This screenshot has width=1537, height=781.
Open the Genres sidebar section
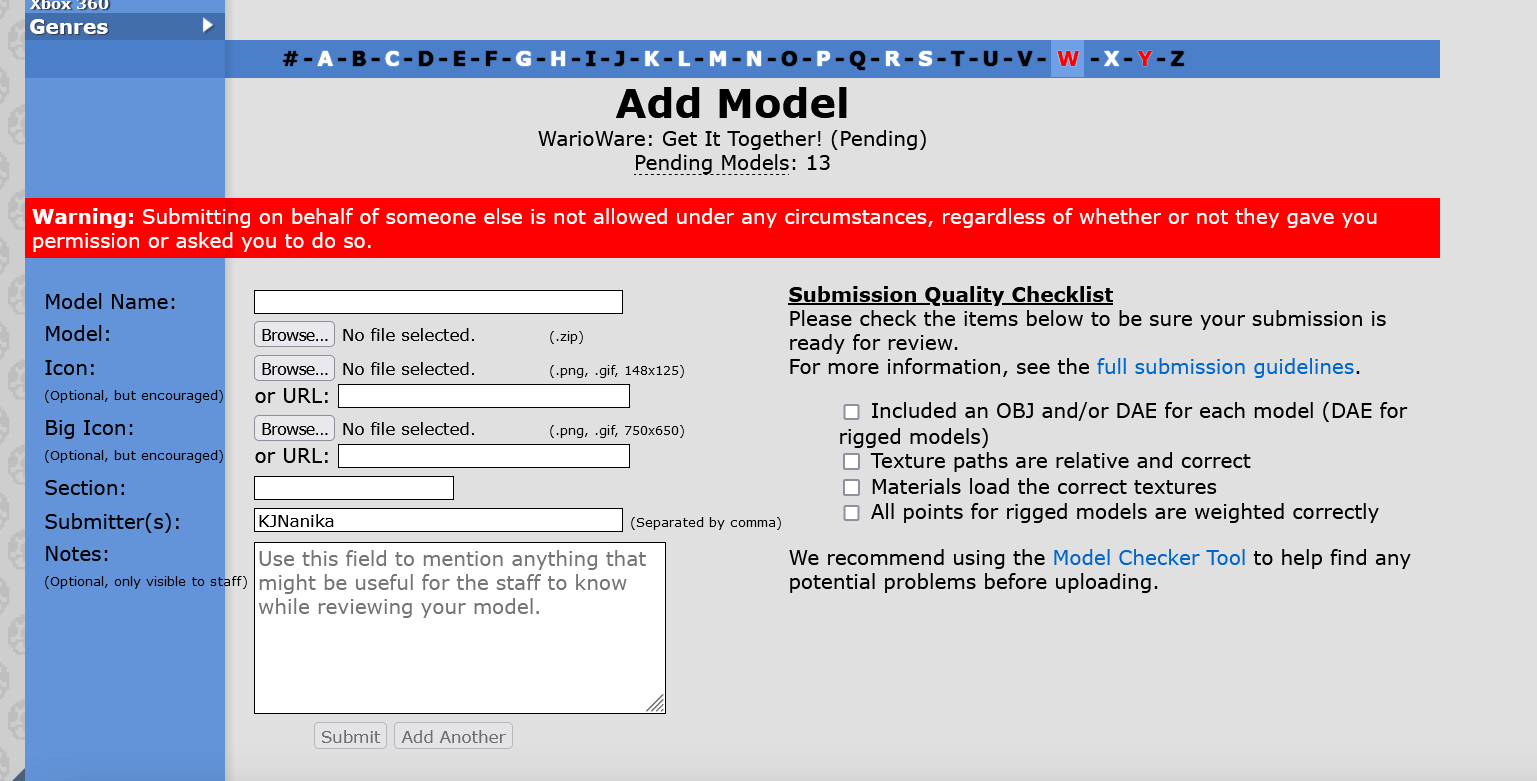(x=125, y=27)
